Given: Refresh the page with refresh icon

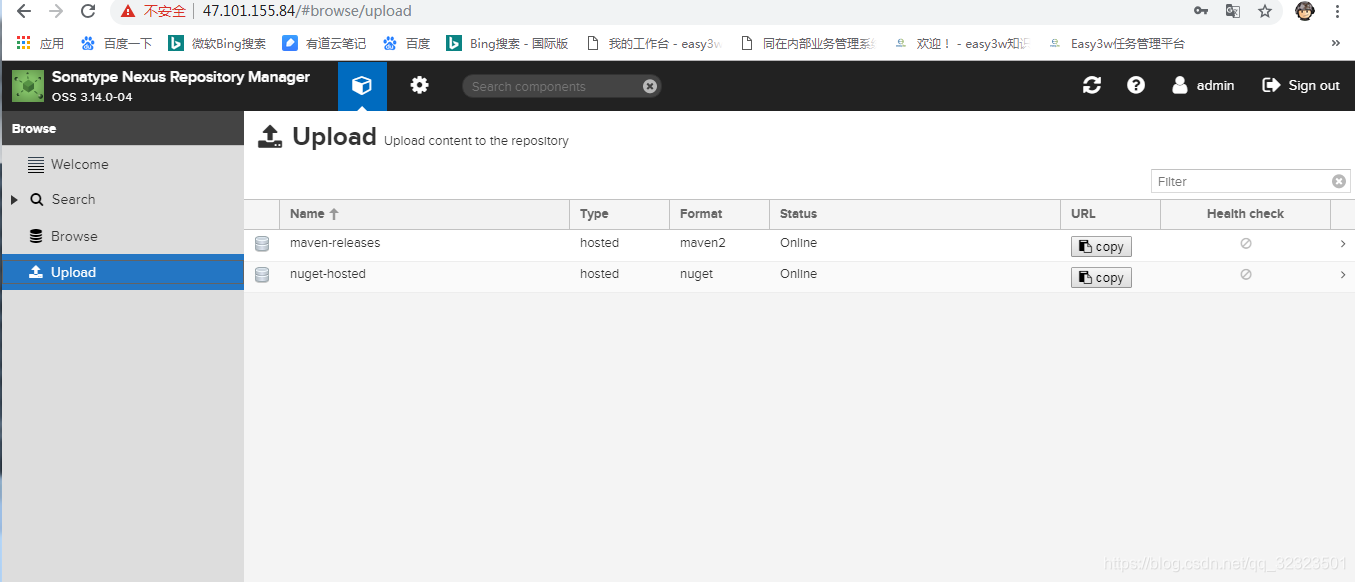Looking at the screenshot, I should tap(1092, 86).
